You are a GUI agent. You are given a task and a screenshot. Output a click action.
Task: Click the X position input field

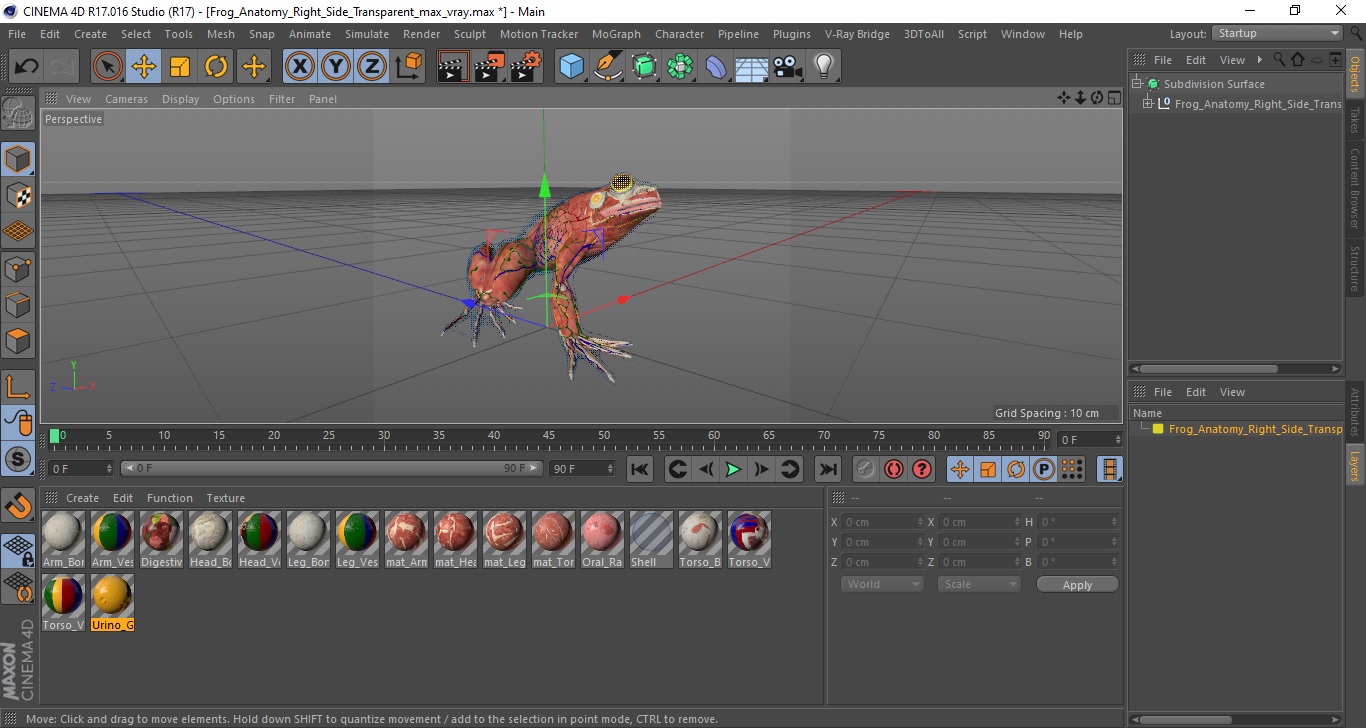tap(884, 522)
